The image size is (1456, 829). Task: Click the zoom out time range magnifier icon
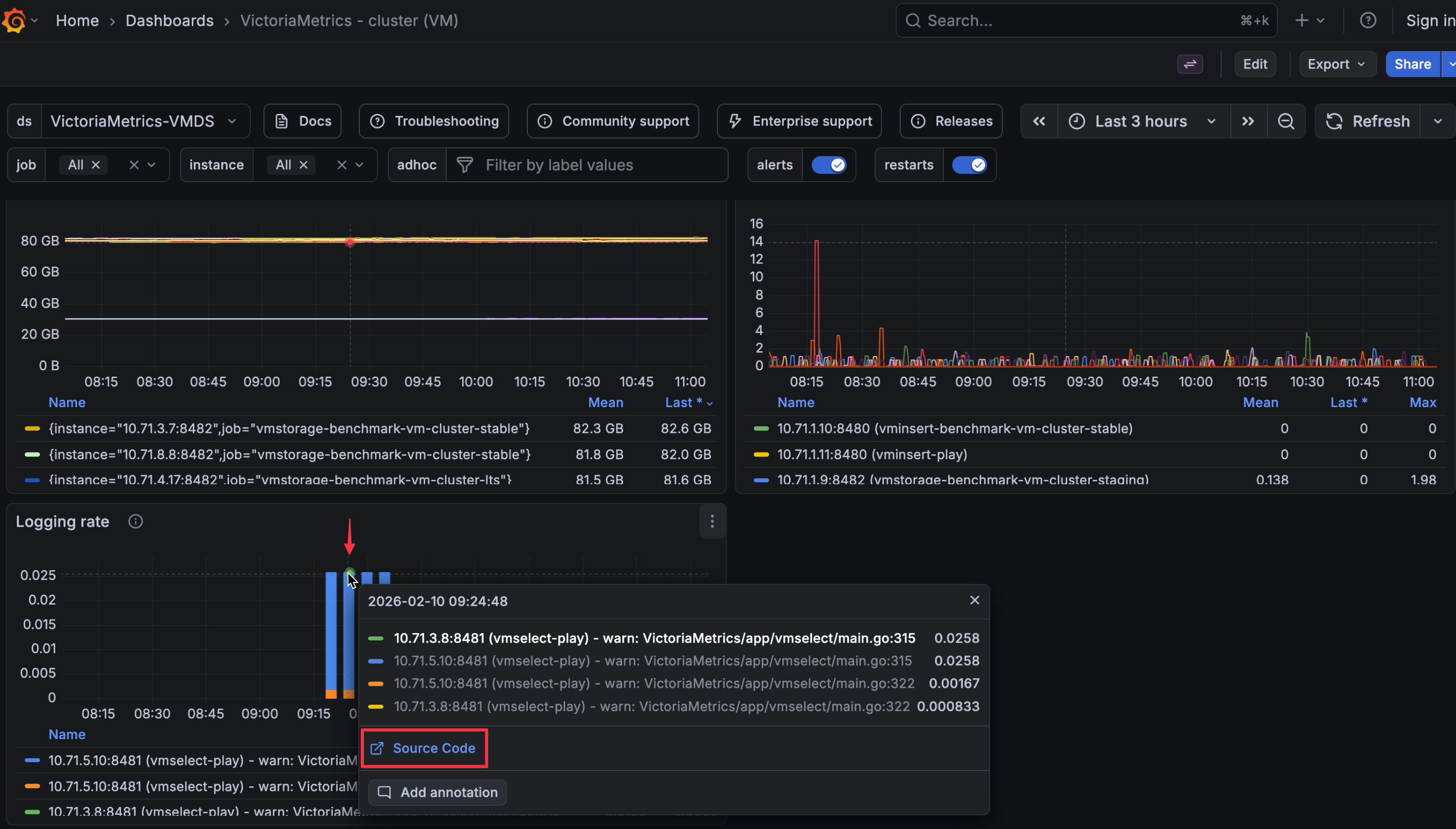click(1286, 121)
